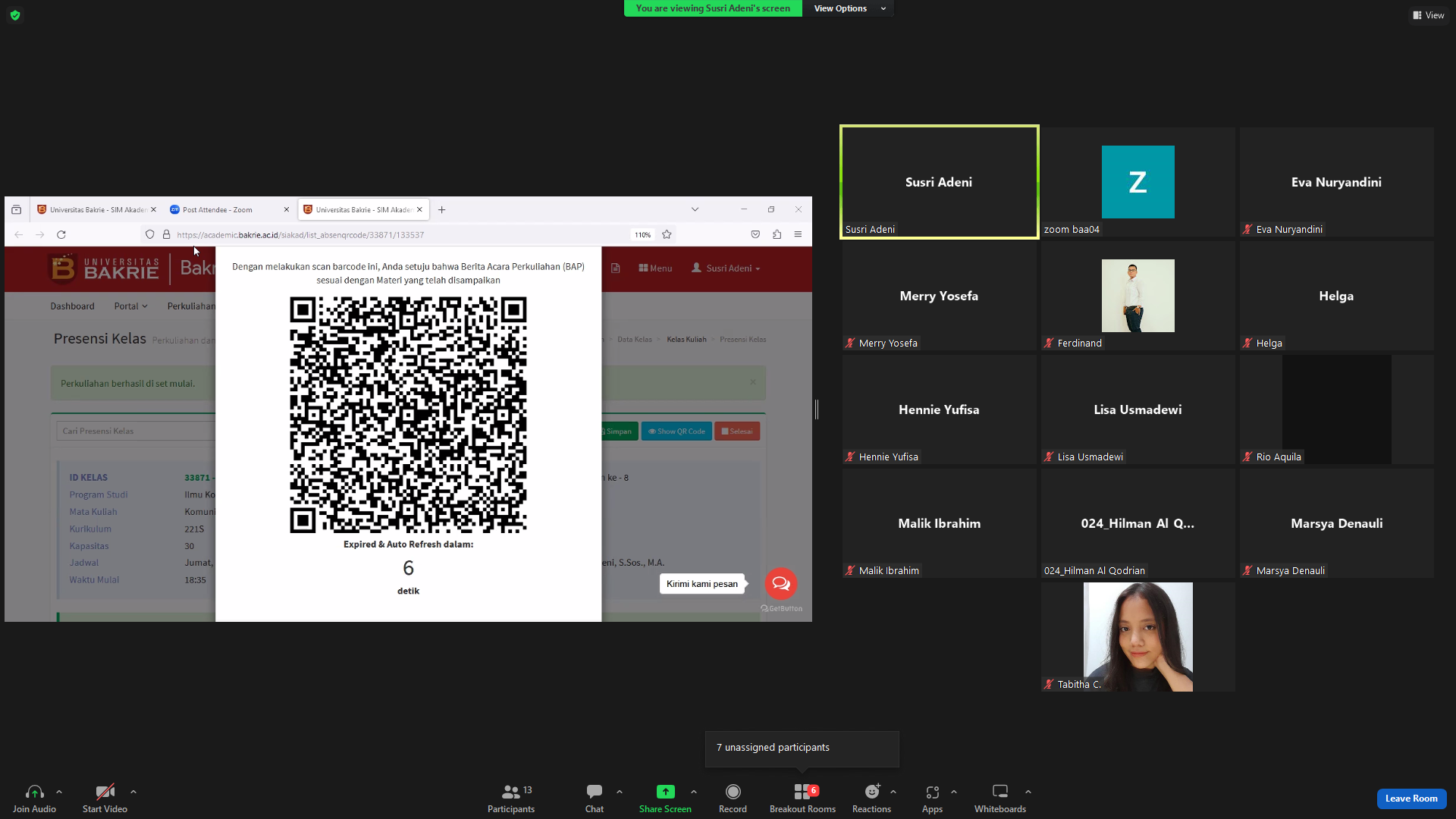Click the Data Kelas breadcrumb link
The width and height of the screenshot is (1456, 819).
click(x=635, y=340)
